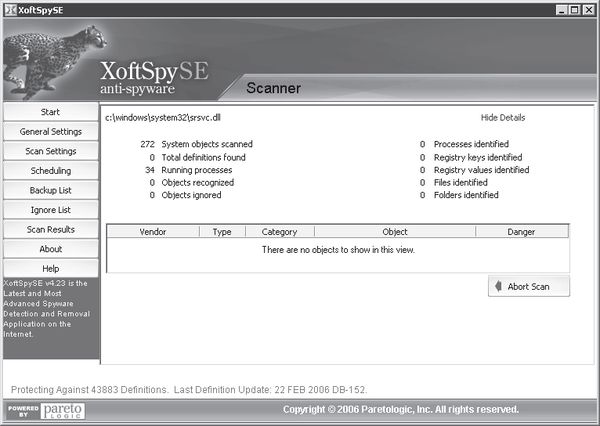Open the Scheduling page

(50, 171)
